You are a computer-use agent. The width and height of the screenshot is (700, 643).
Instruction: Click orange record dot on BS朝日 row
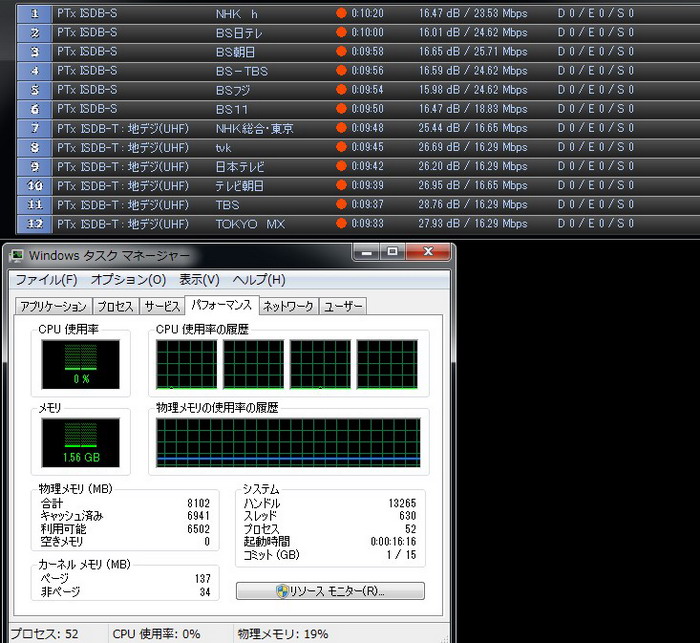click(341, 51)
